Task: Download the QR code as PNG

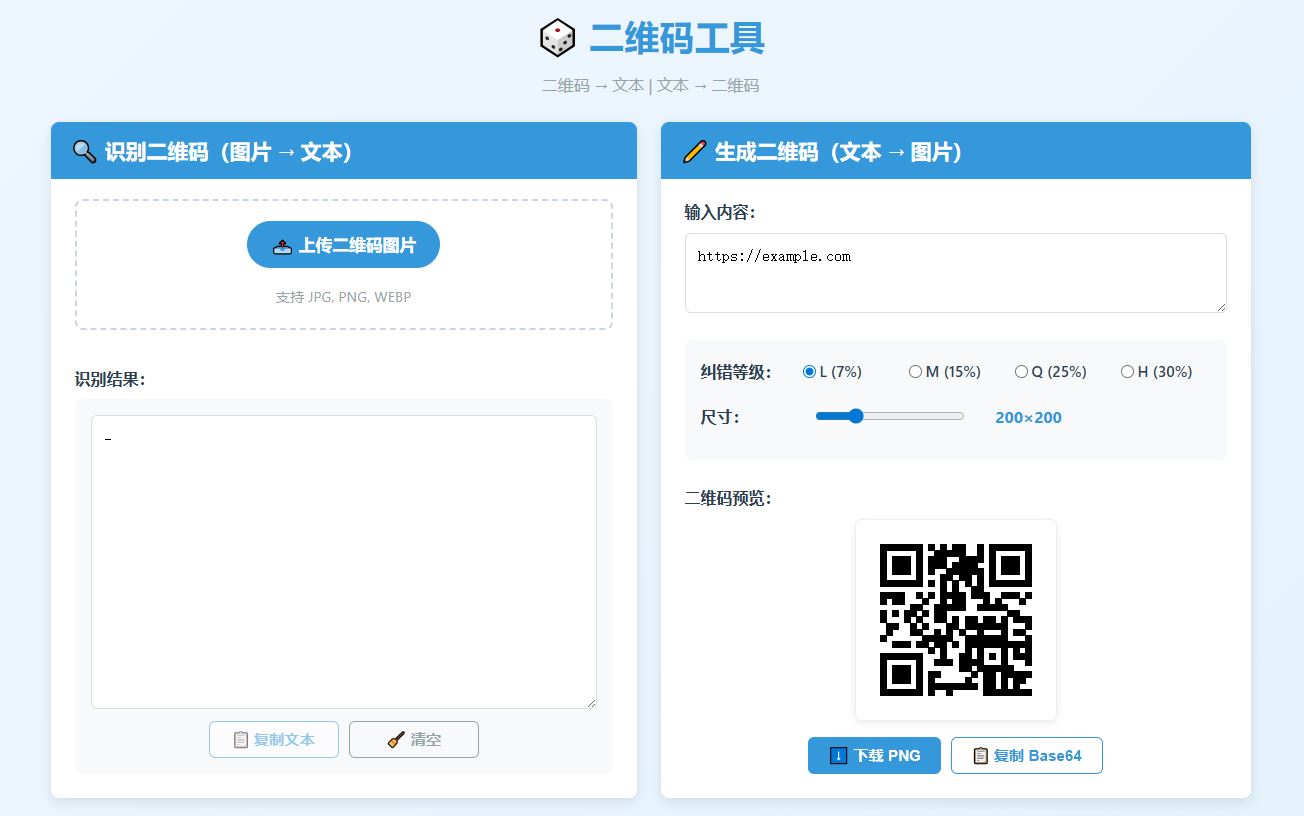Action: (x=874, y=755)
